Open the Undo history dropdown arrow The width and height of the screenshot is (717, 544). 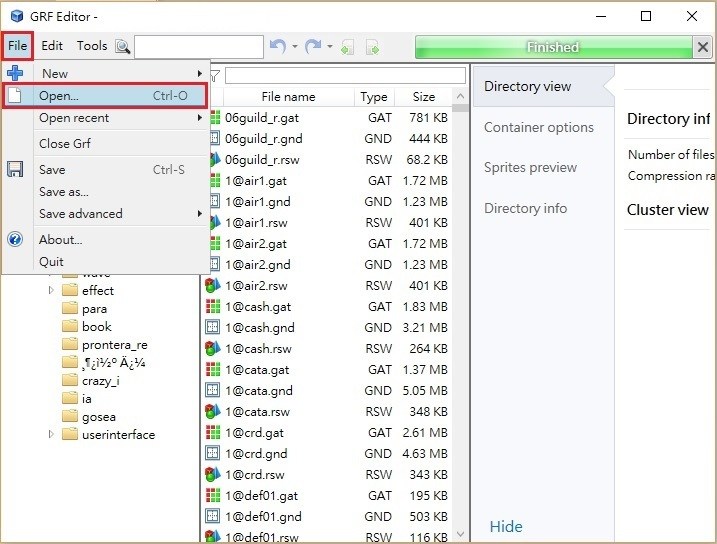[295, 46]
